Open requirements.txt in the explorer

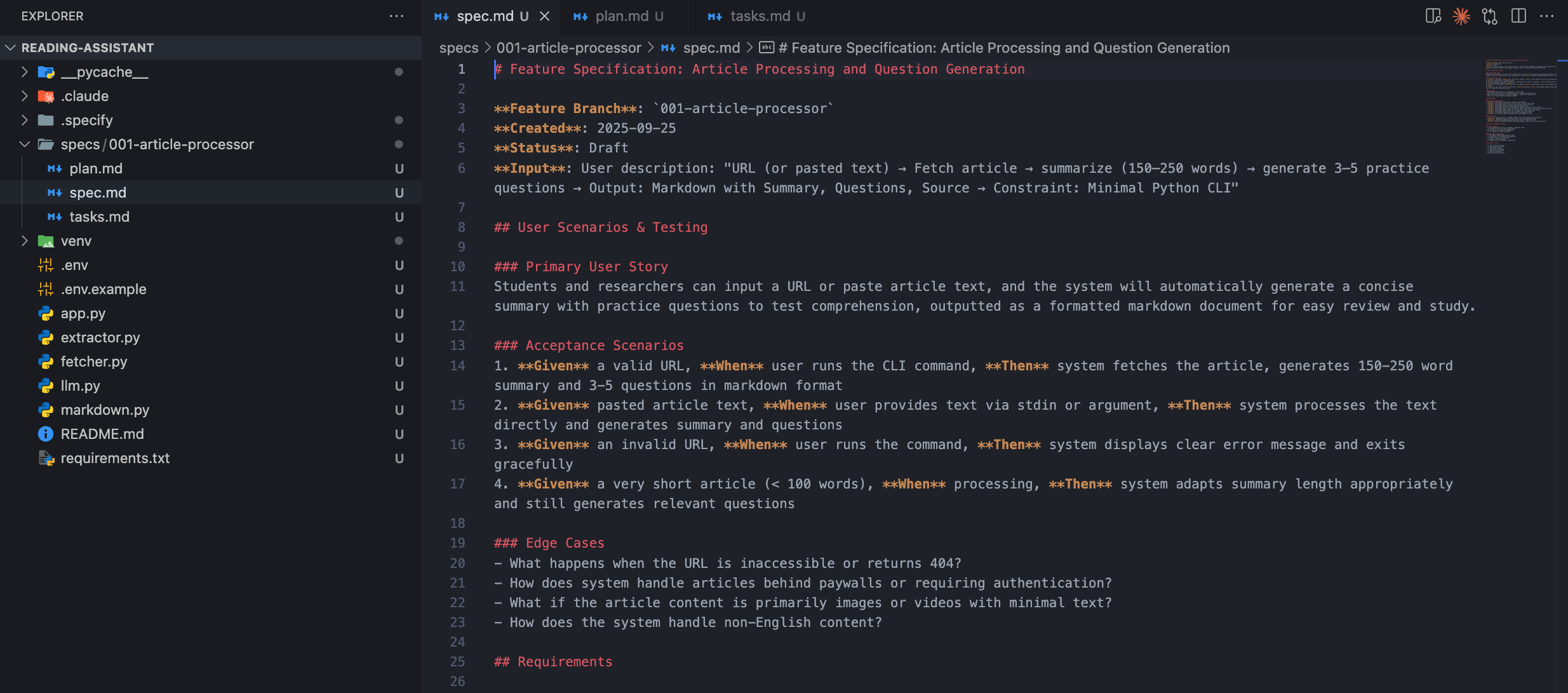point(115,458)
